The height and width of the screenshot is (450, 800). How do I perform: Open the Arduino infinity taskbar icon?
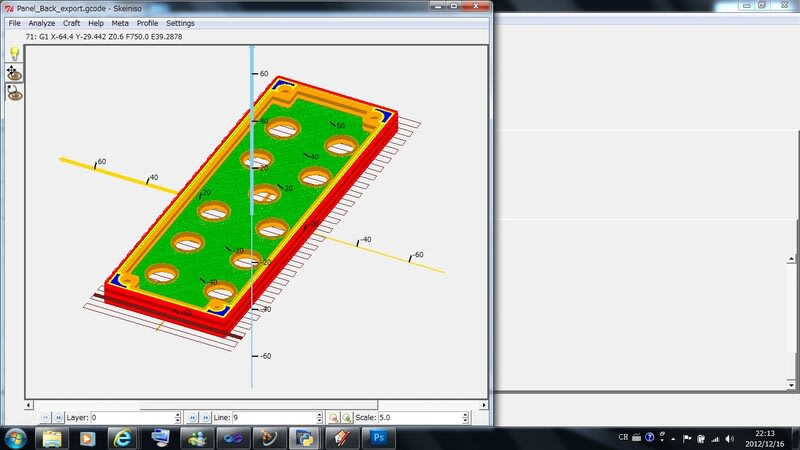pyautogui.click(x=233, y=438)
